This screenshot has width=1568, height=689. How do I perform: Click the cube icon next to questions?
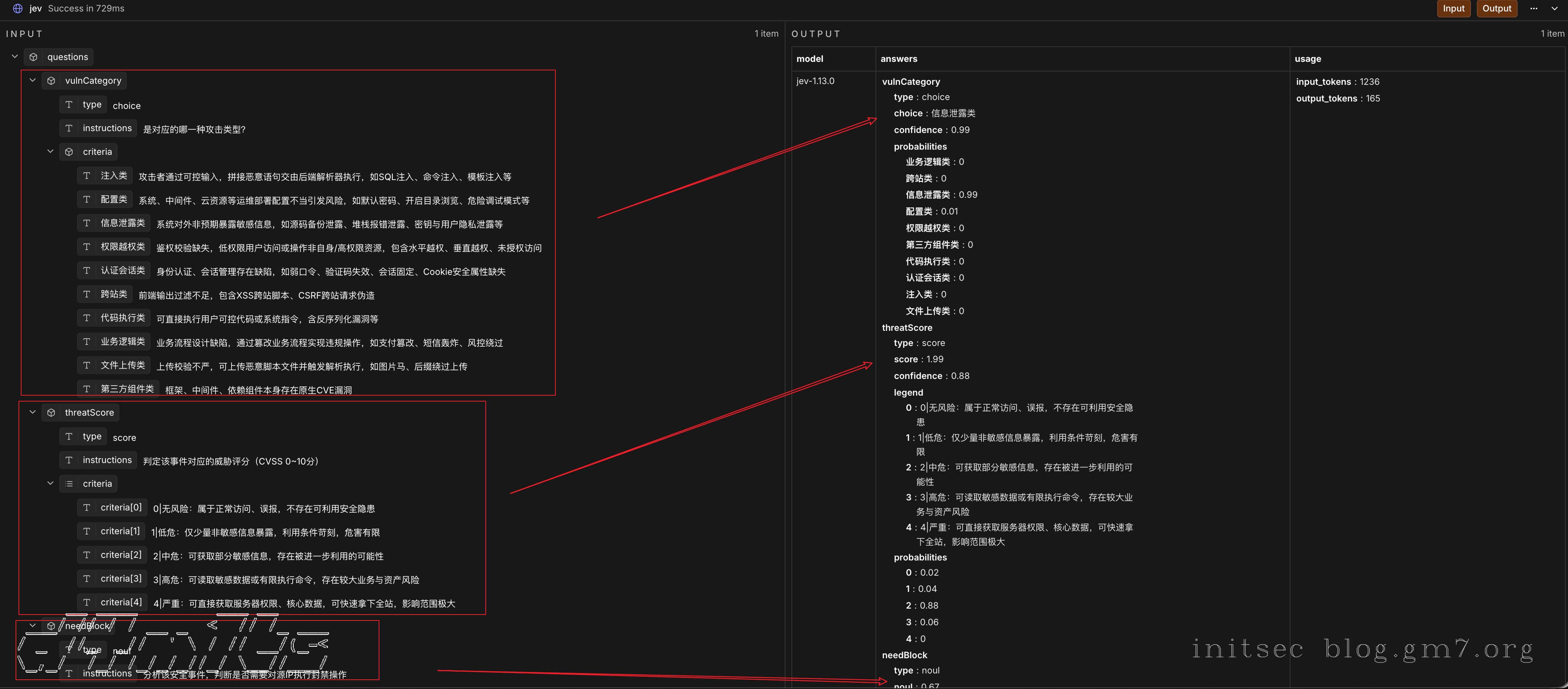coord(33,57)
